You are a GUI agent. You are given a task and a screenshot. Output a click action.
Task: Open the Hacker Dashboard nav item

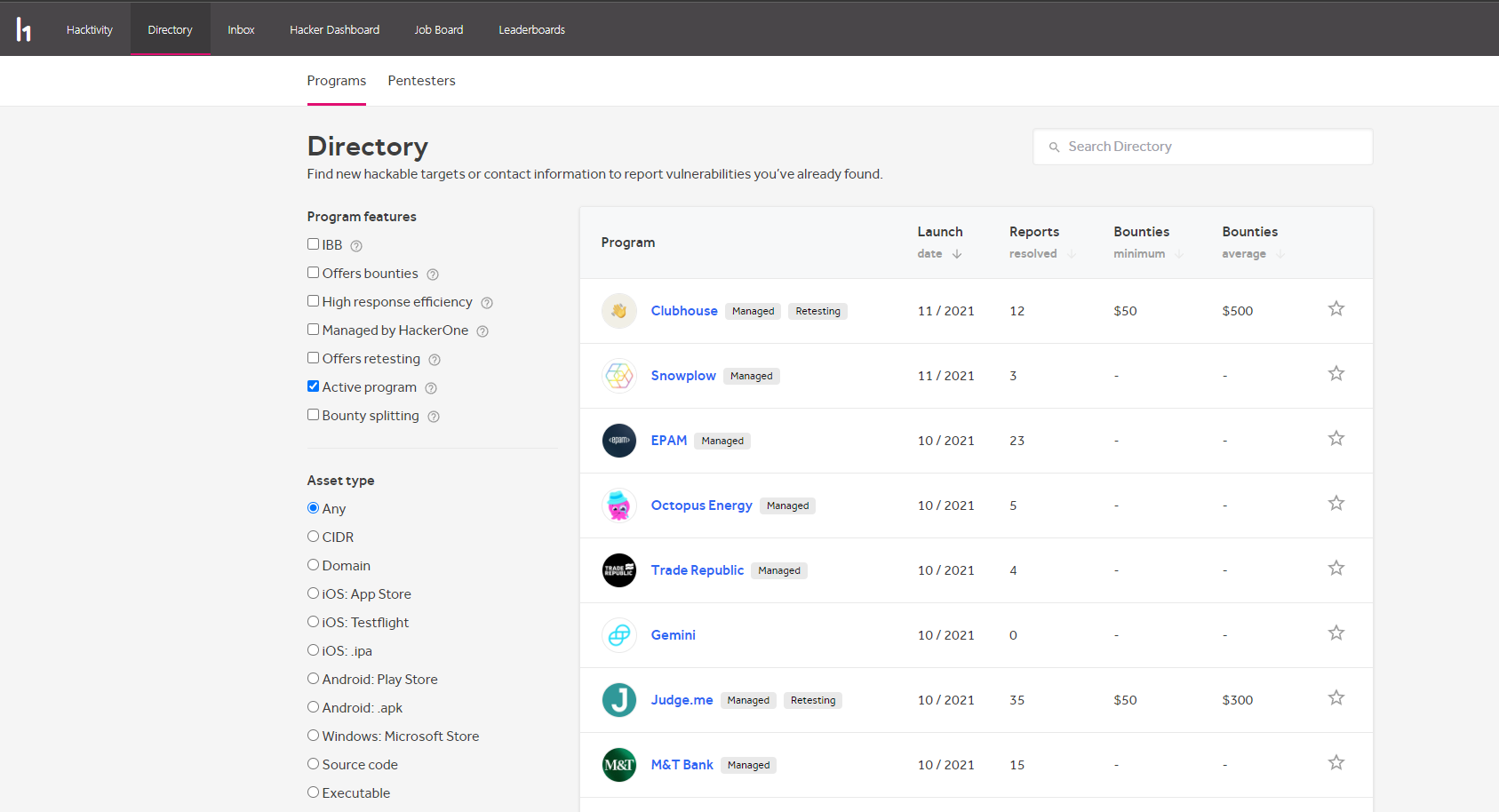[334, 29]
